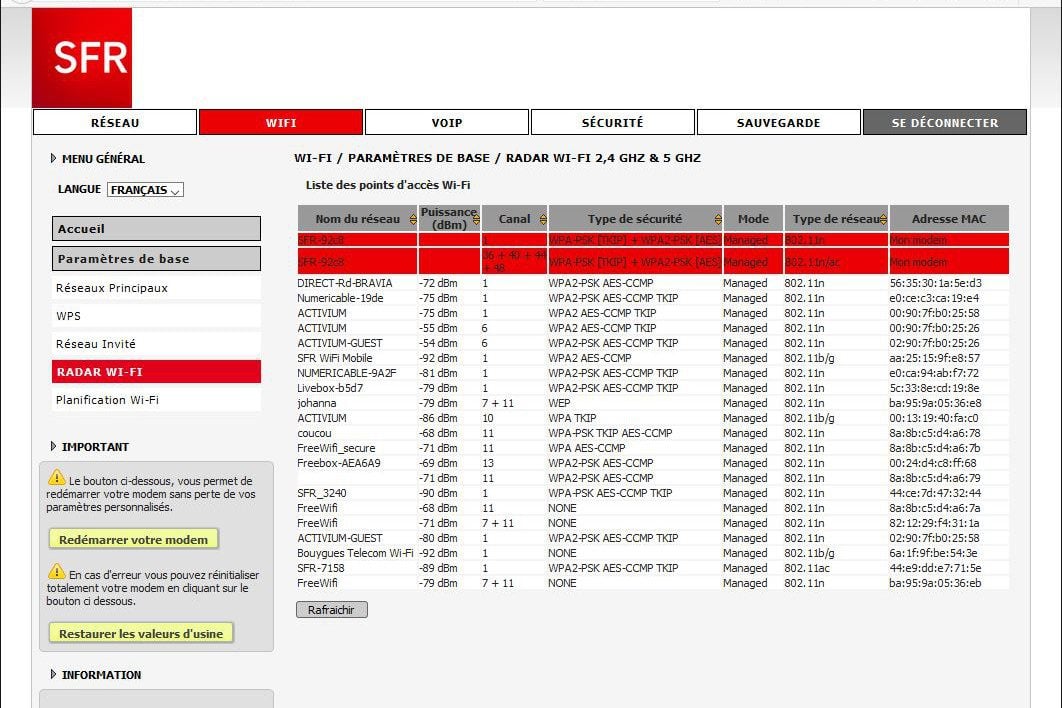This screenshot has width=1062, height=708.
Task: Go to the VOIP tab
Action: (x=446, y=123)
